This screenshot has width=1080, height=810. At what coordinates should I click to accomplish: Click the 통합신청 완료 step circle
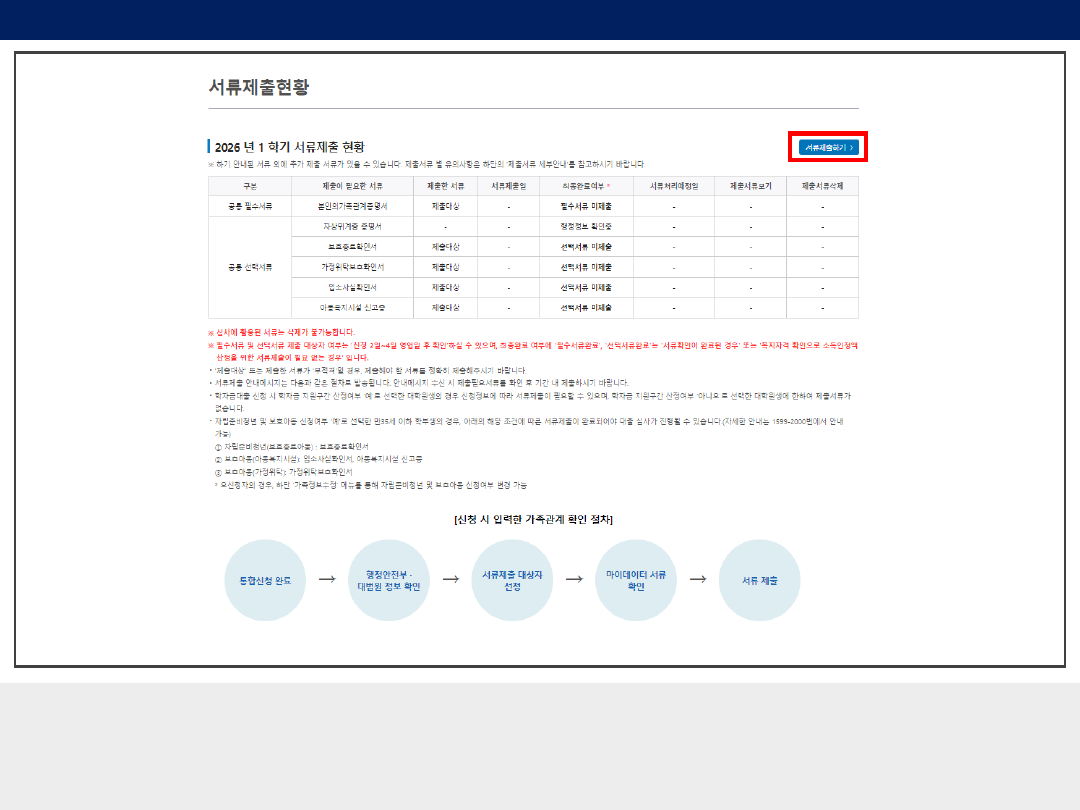pos(265,580)
